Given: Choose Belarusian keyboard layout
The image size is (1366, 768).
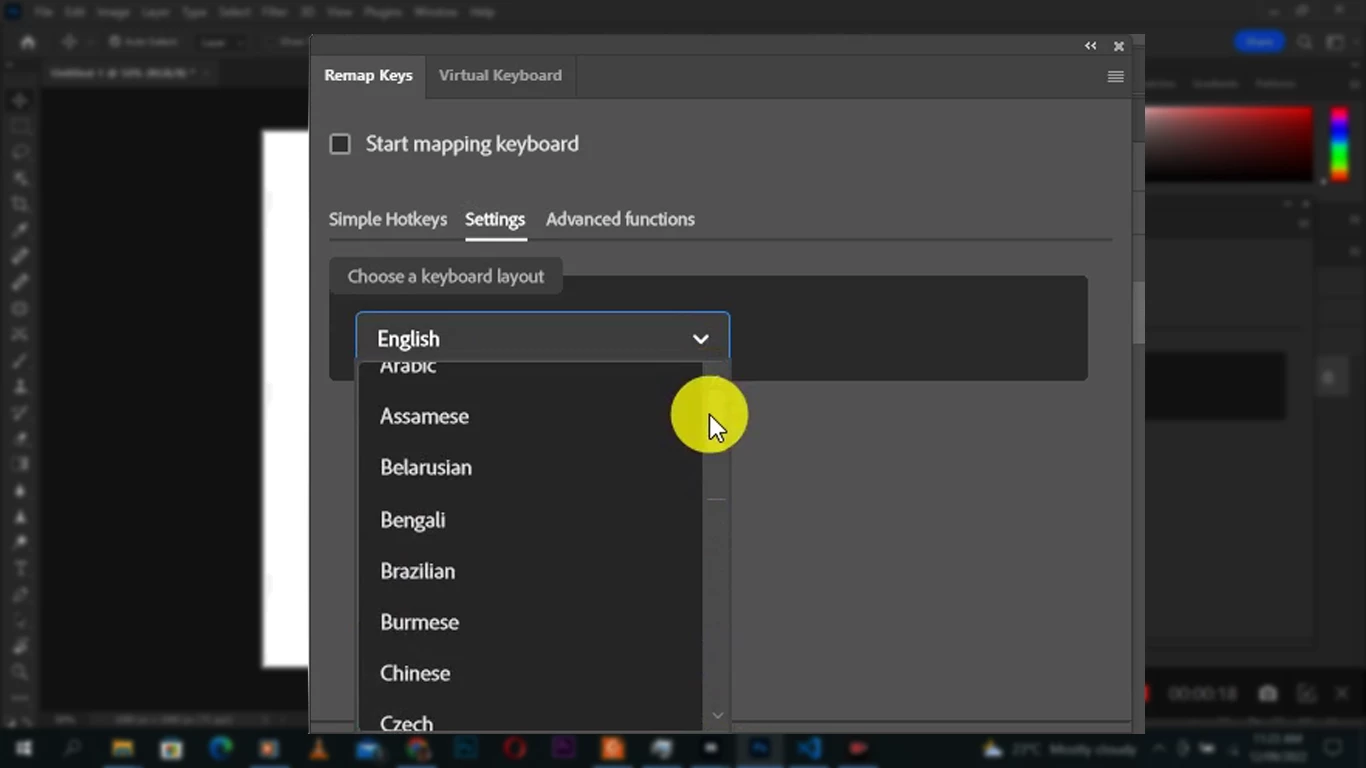Looking at the screenshot, I should [531, 467].
